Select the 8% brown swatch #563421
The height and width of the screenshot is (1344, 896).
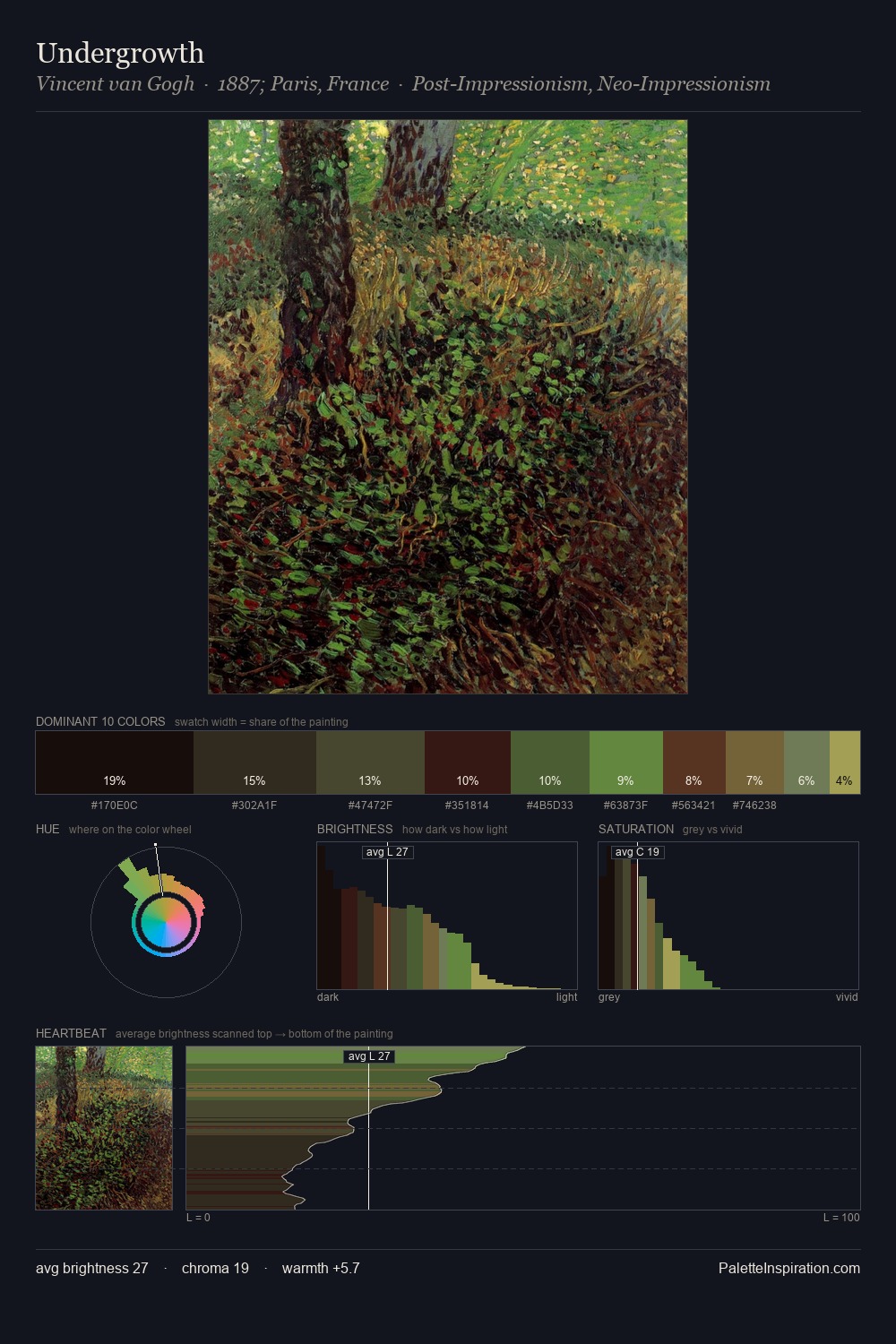[694, 762]
